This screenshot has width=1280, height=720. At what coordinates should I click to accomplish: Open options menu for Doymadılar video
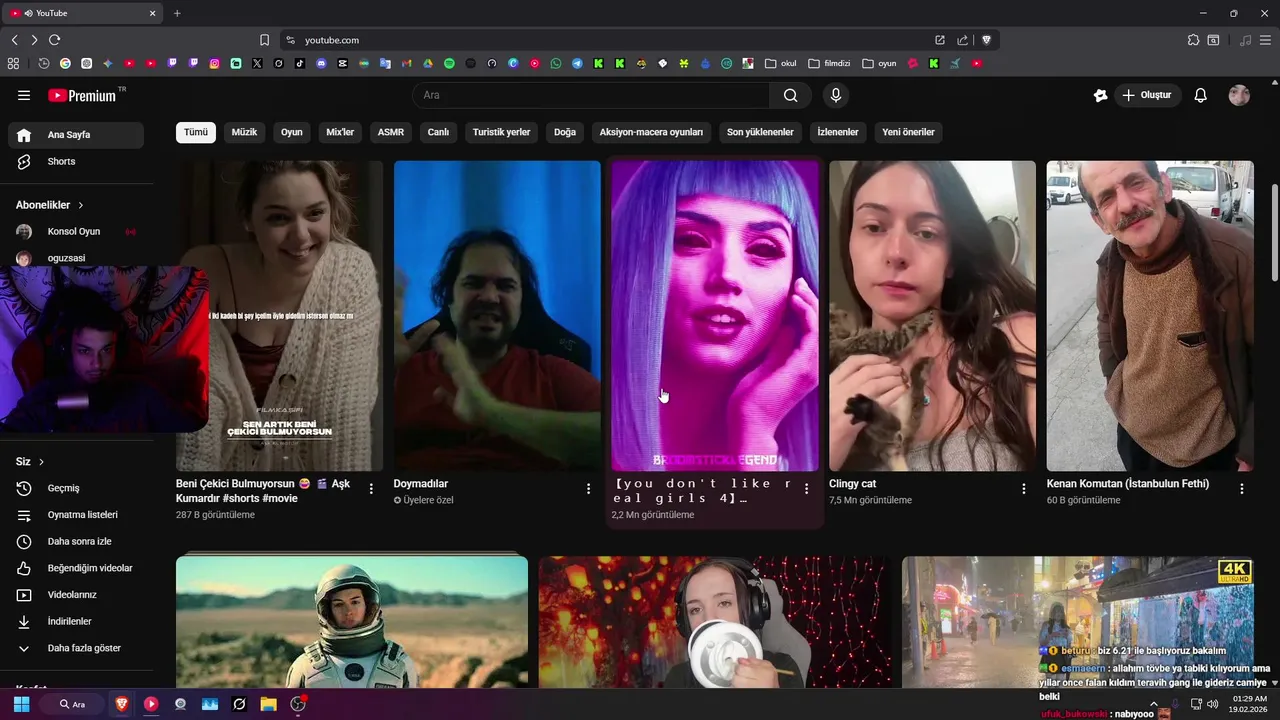pos(588,489)
